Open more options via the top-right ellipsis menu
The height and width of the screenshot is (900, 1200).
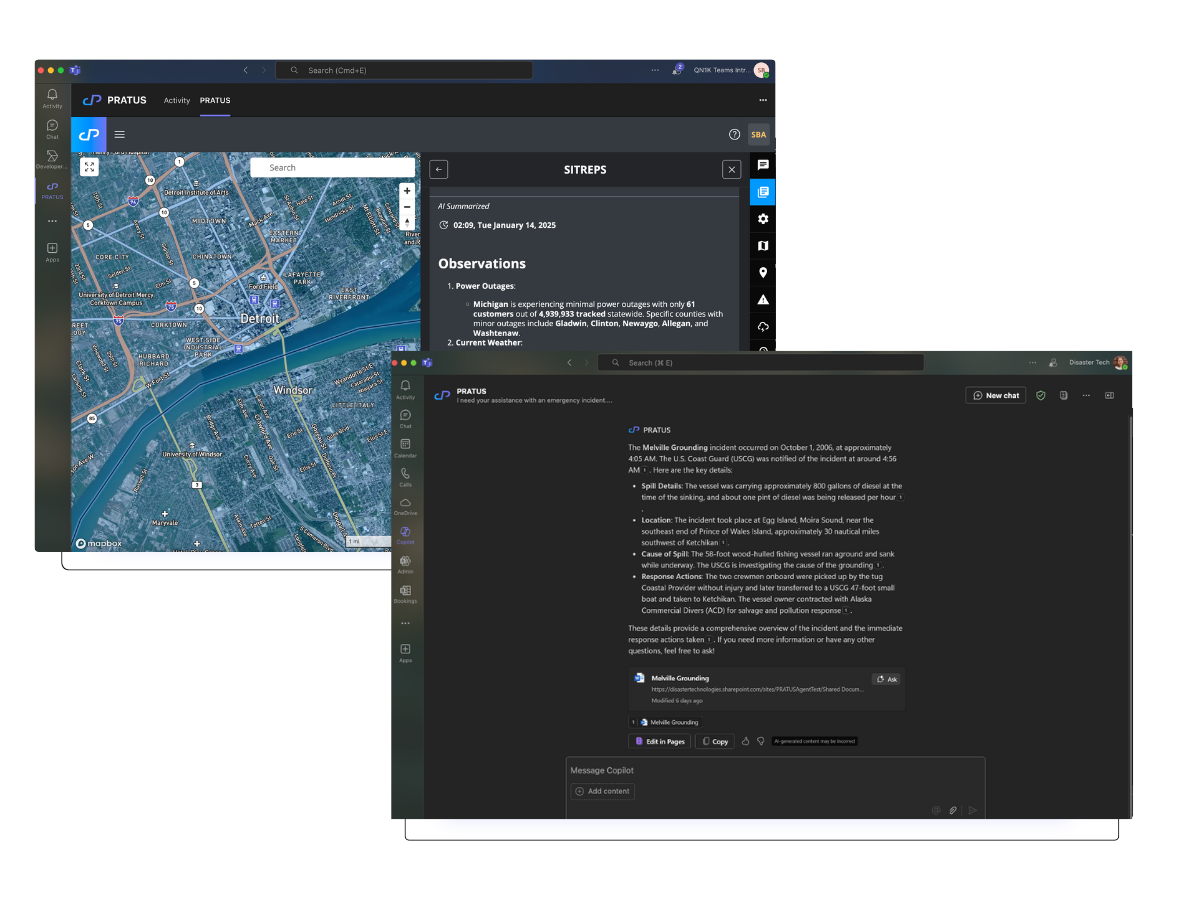(x=762, y=100)
